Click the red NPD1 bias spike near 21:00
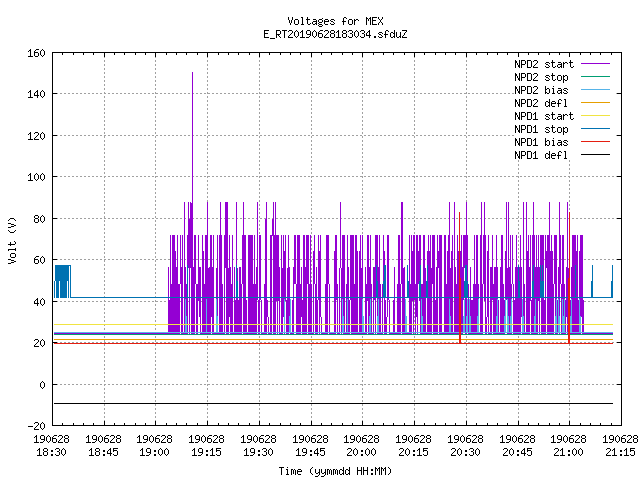Screen dimensions: 640x480 pyautogui.click(x=569, y=278)
